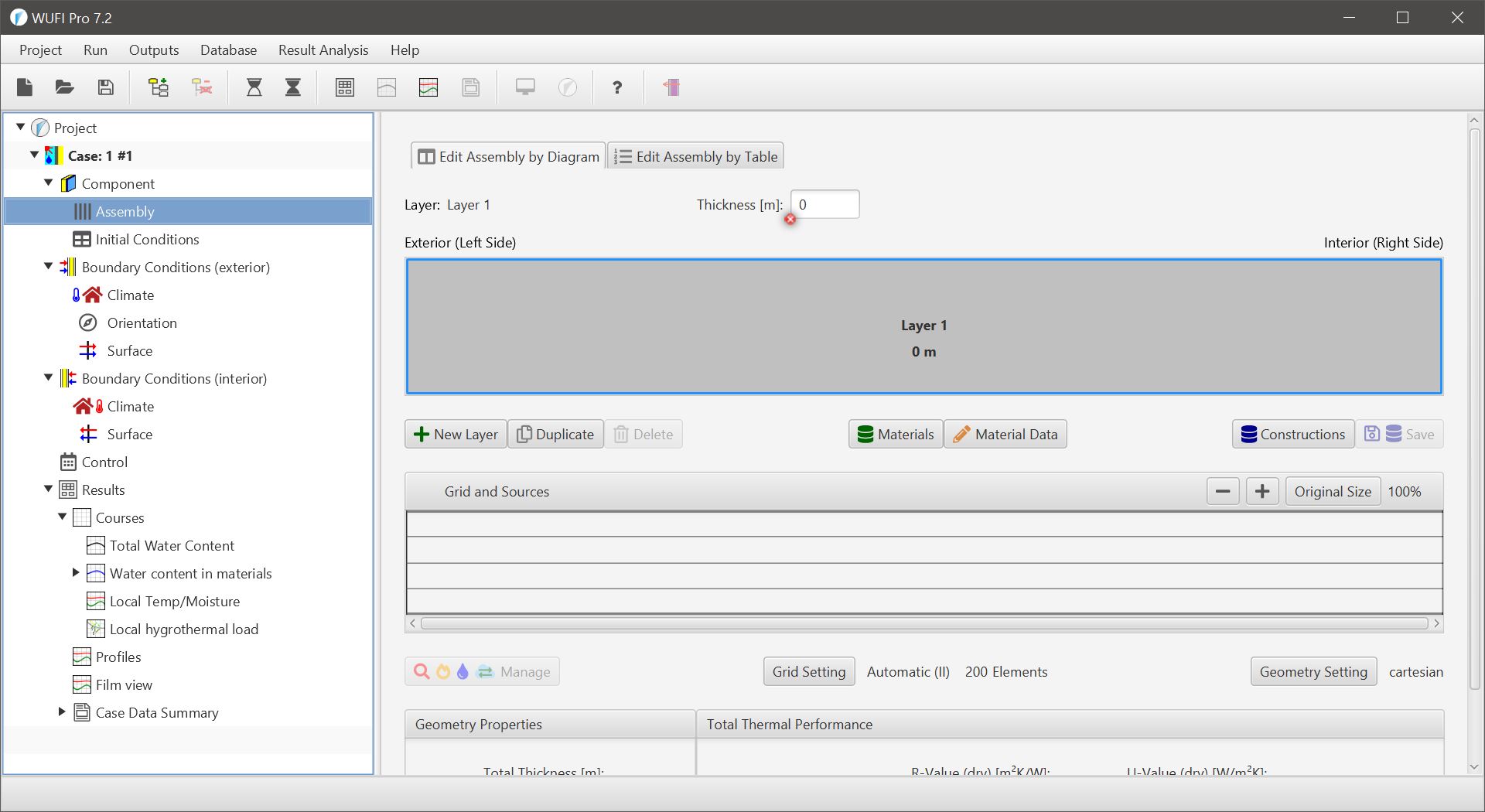Expand Water content in materials node
Screen dimensions: 1485x812
76,572
